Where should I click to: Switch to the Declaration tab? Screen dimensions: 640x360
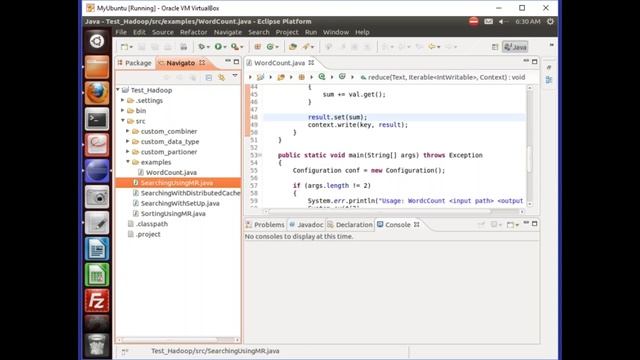point(350,225)
